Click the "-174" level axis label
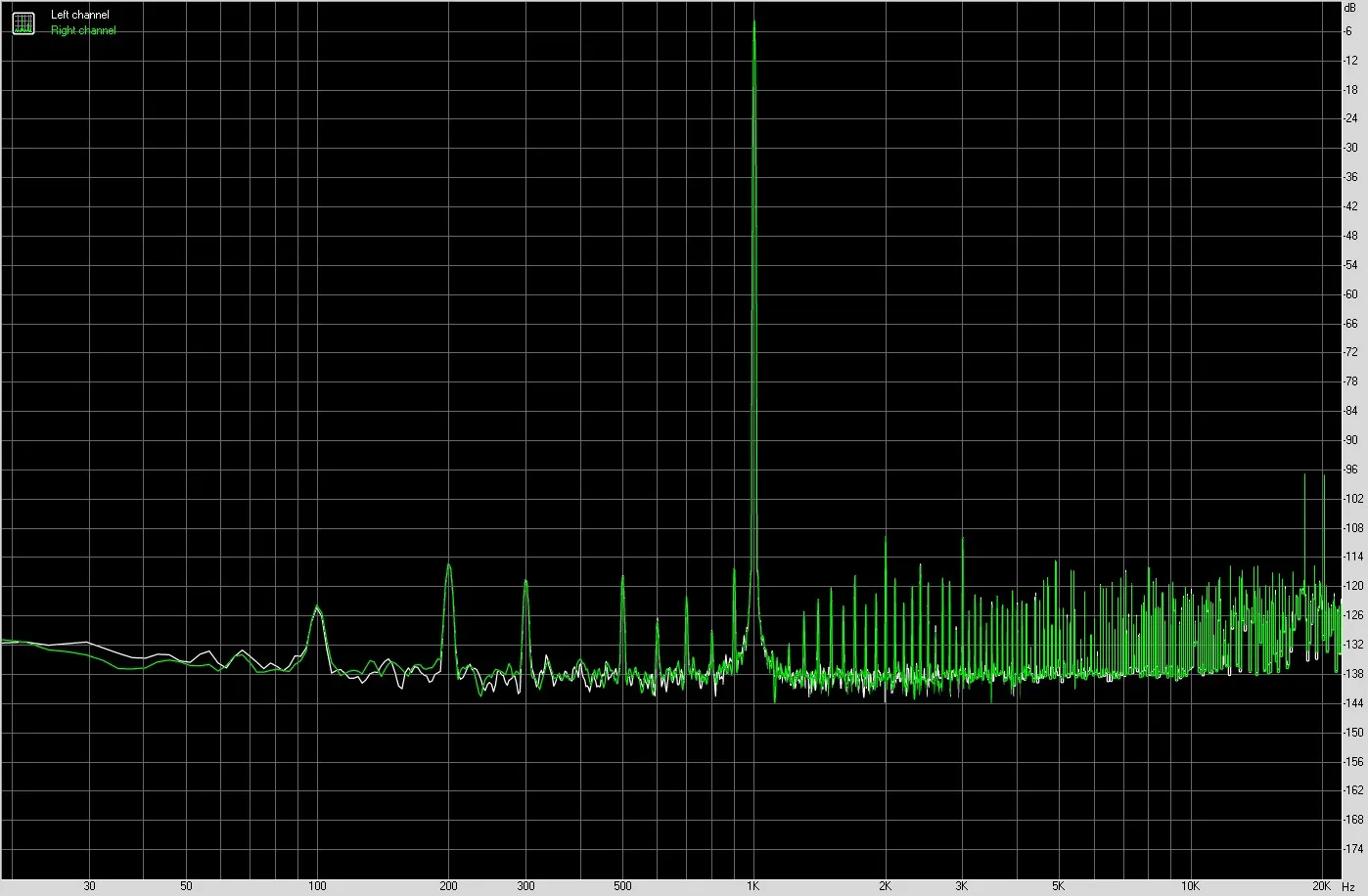 coord(1354,849)
